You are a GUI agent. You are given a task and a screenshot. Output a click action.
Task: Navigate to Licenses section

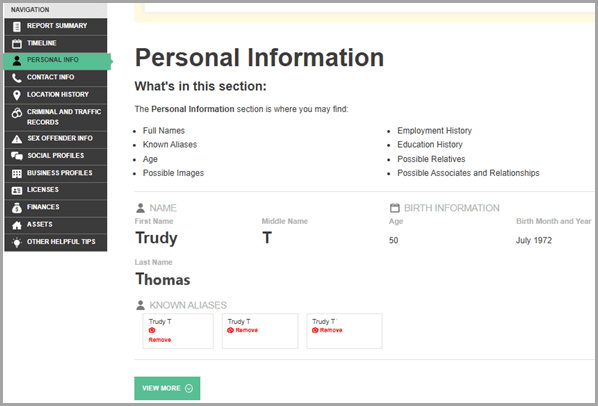[x=56, y=191]
